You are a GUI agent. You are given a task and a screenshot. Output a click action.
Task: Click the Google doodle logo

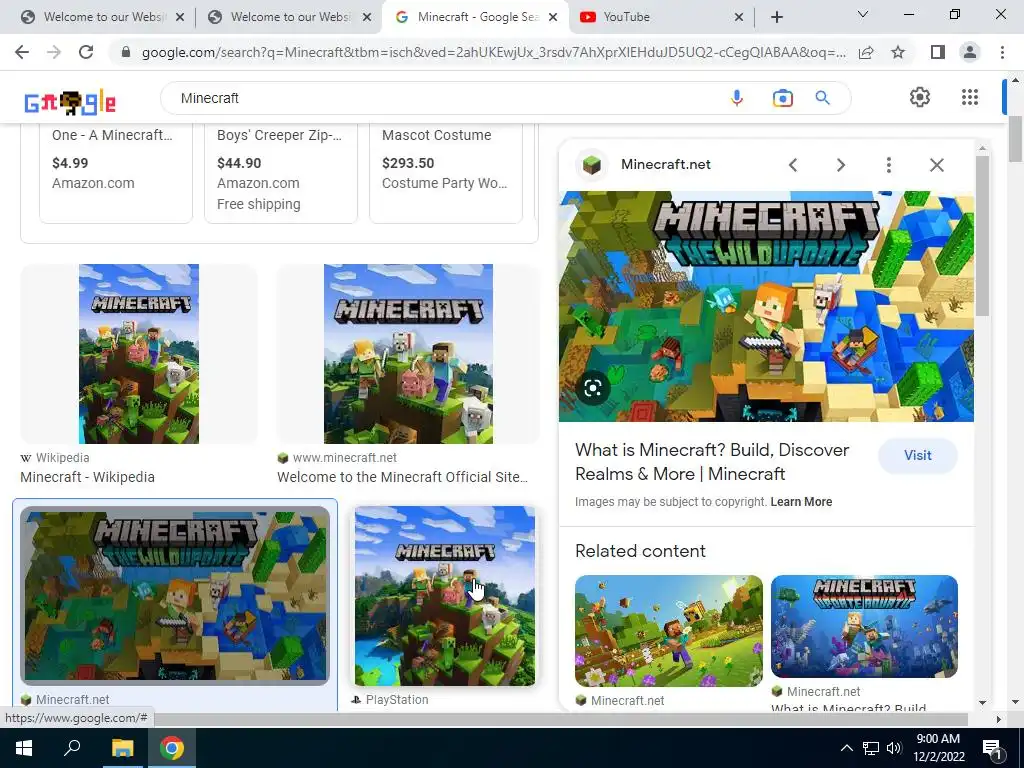tap(70, 102)
